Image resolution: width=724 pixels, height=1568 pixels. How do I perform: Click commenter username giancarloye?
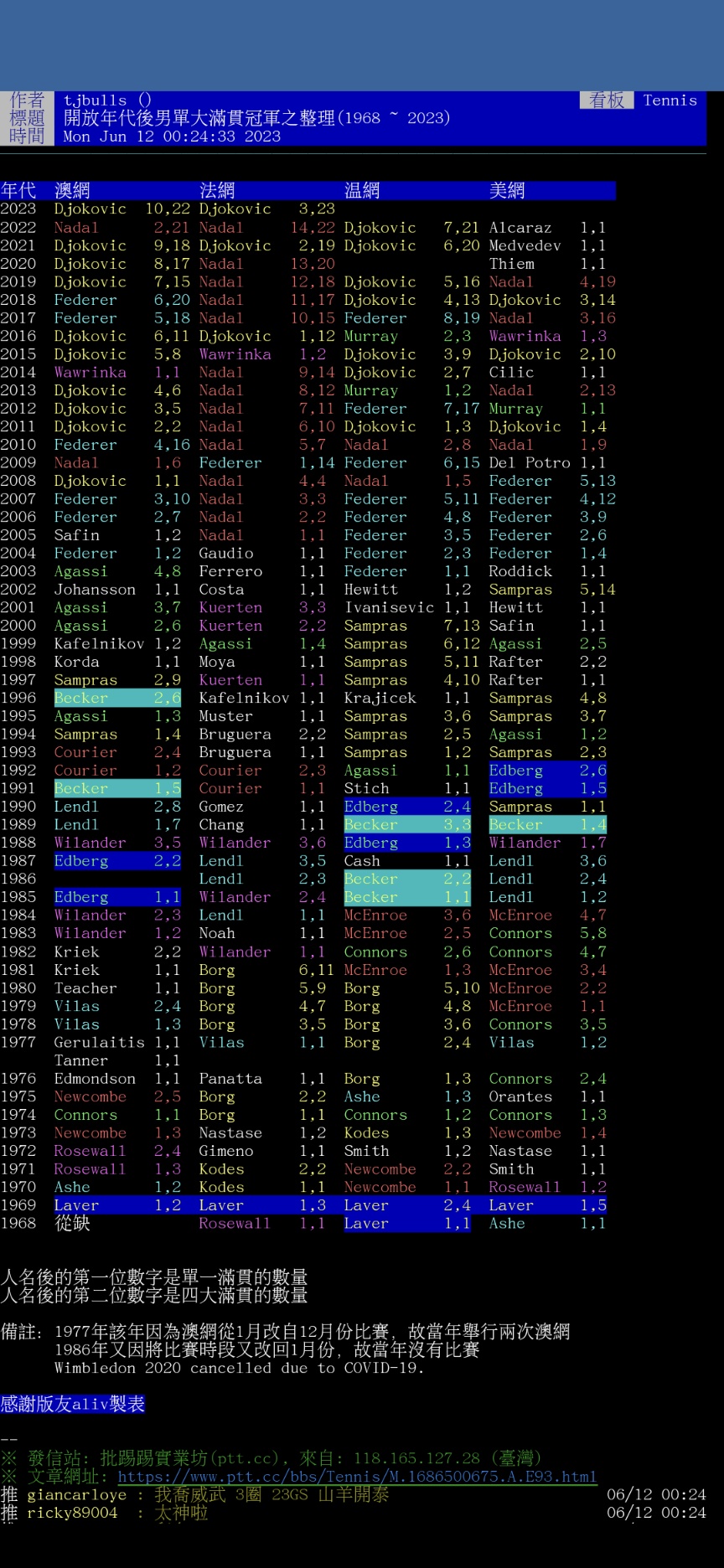[76, 1494]
